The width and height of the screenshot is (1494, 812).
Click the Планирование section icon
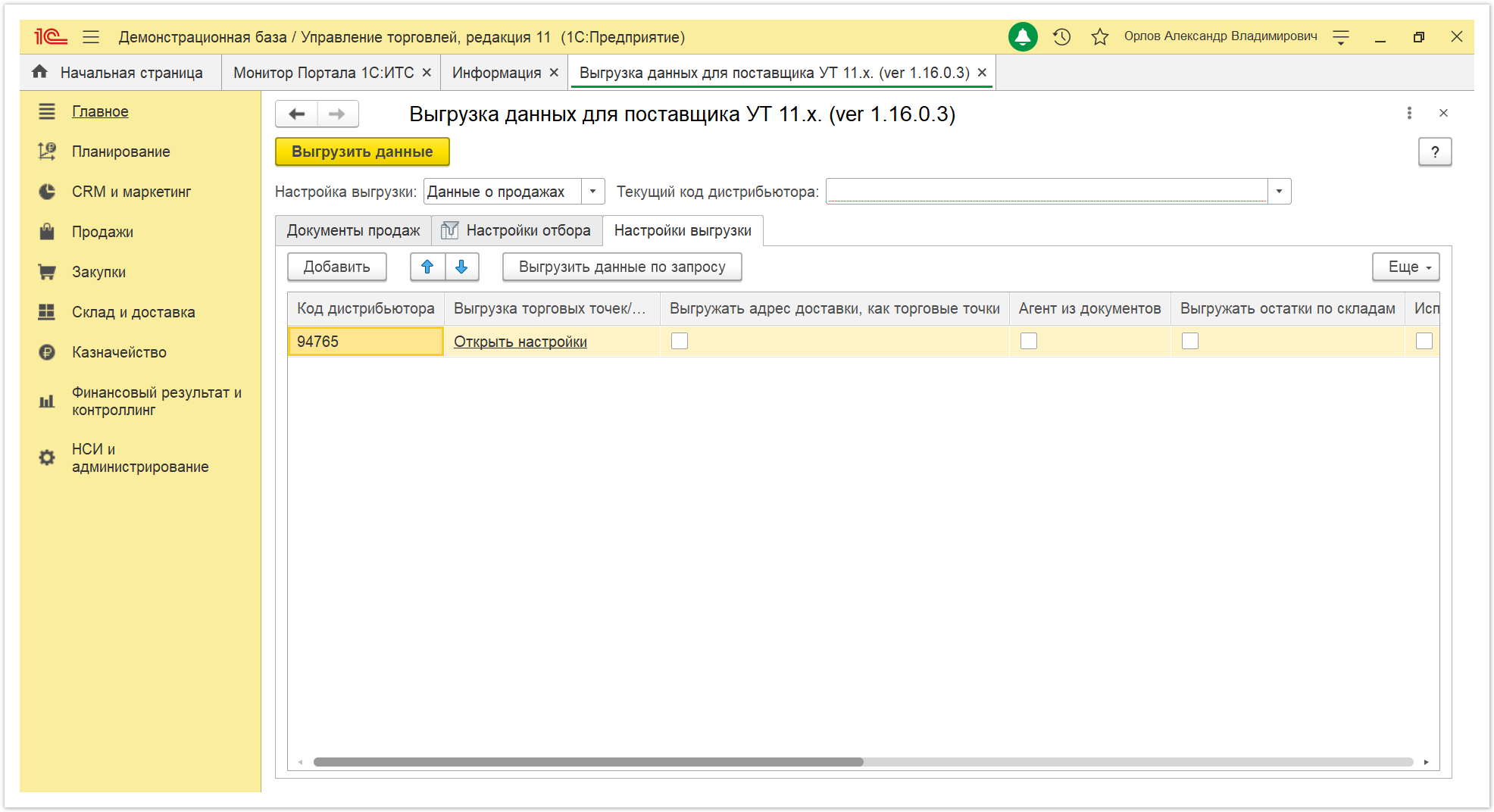47,151
